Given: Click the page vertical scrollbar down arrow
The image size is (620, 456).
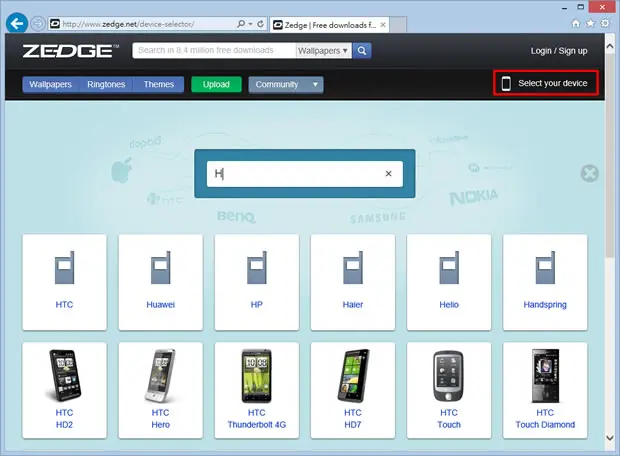Looking at the screenshot, I should click(x=610, y=438).
